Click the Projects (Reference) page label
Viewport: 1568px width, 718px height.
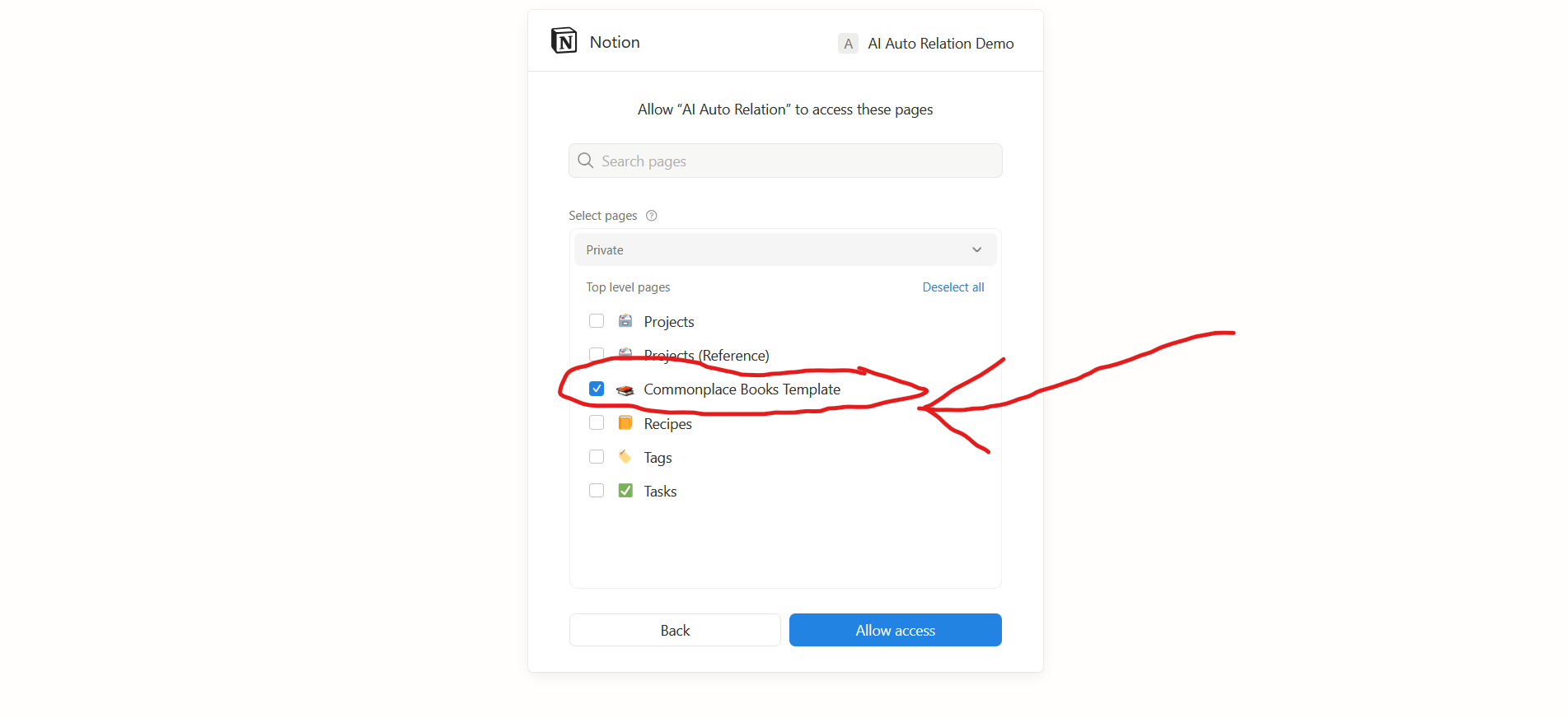coord(706,356)
